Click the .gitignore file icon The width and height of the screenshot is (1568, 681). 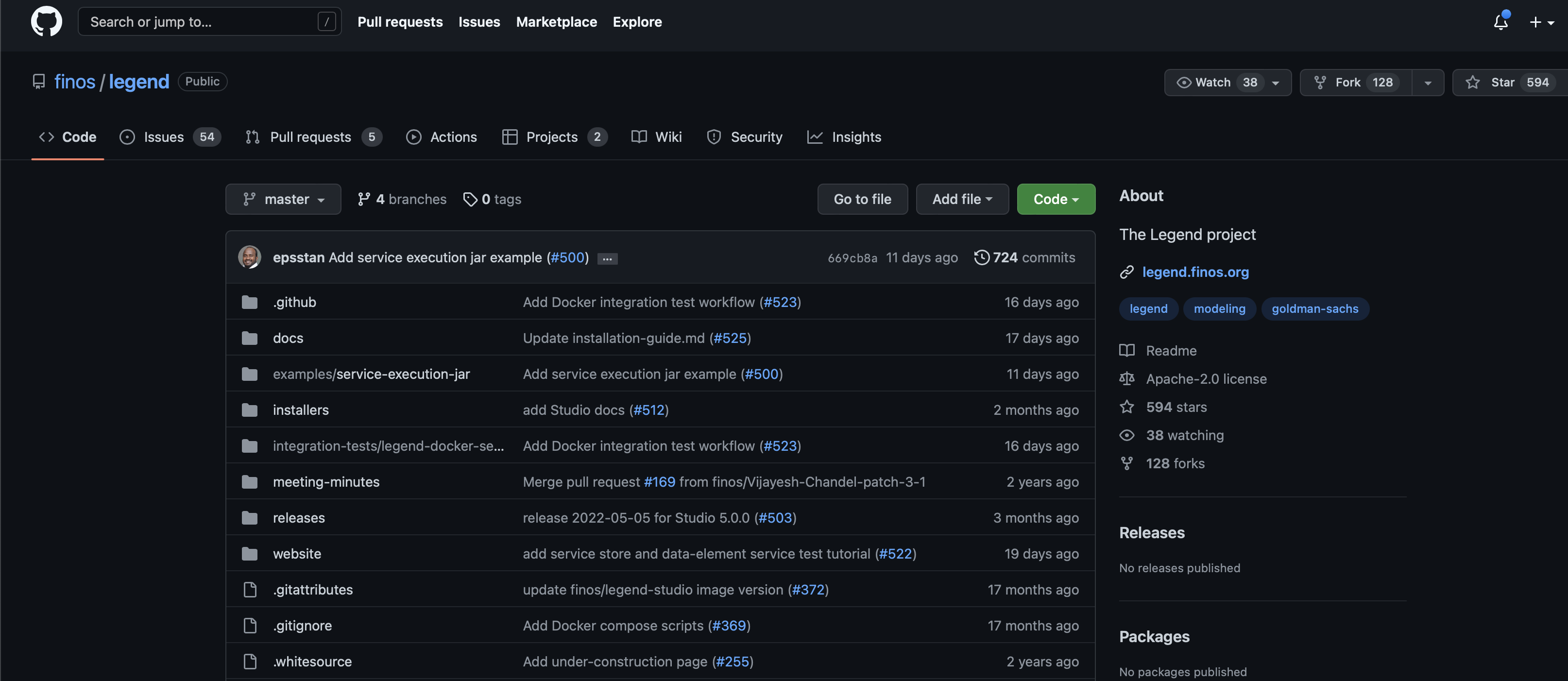coord(250,625)
